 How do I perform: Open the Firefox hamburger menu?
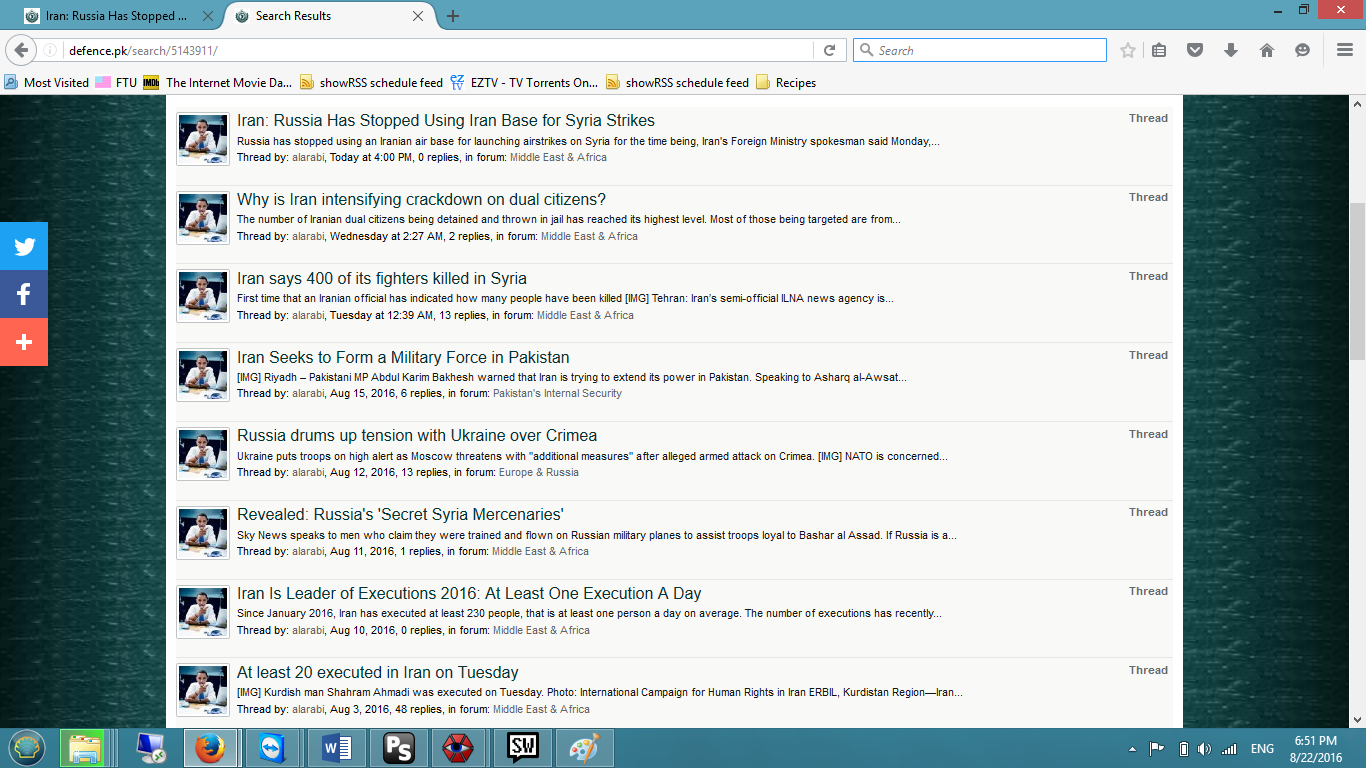pyautogui.click(x=1345, y=50)
